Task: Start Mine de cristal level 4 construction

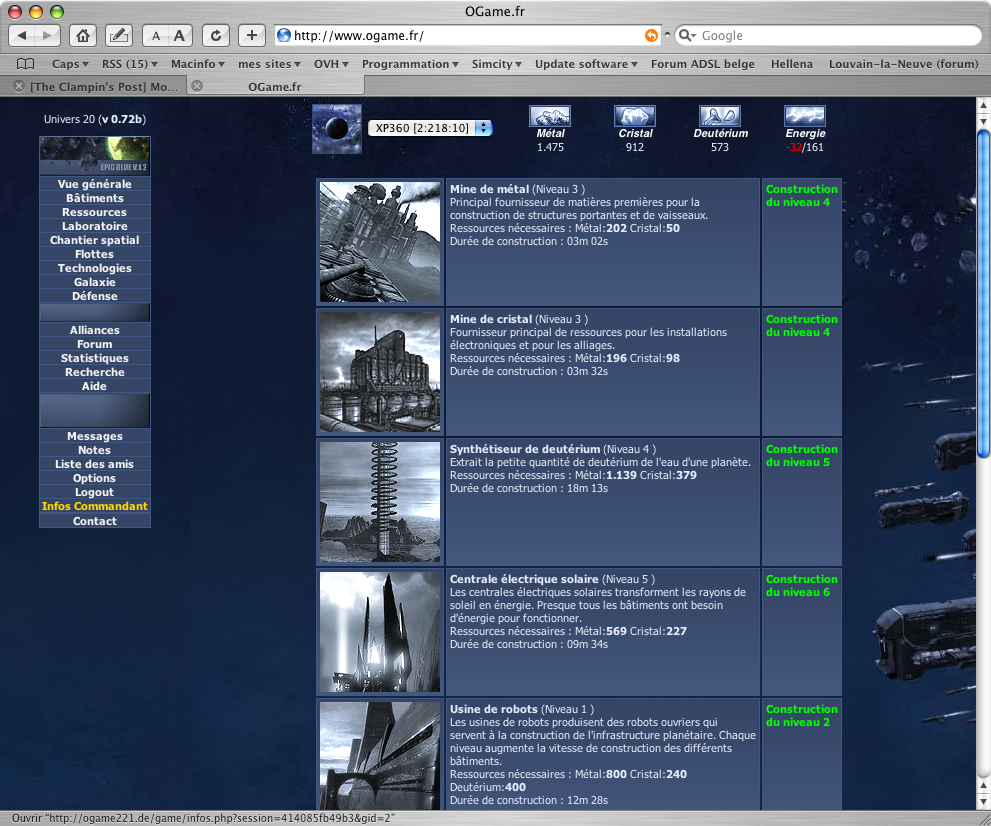Action: [801, 325]
